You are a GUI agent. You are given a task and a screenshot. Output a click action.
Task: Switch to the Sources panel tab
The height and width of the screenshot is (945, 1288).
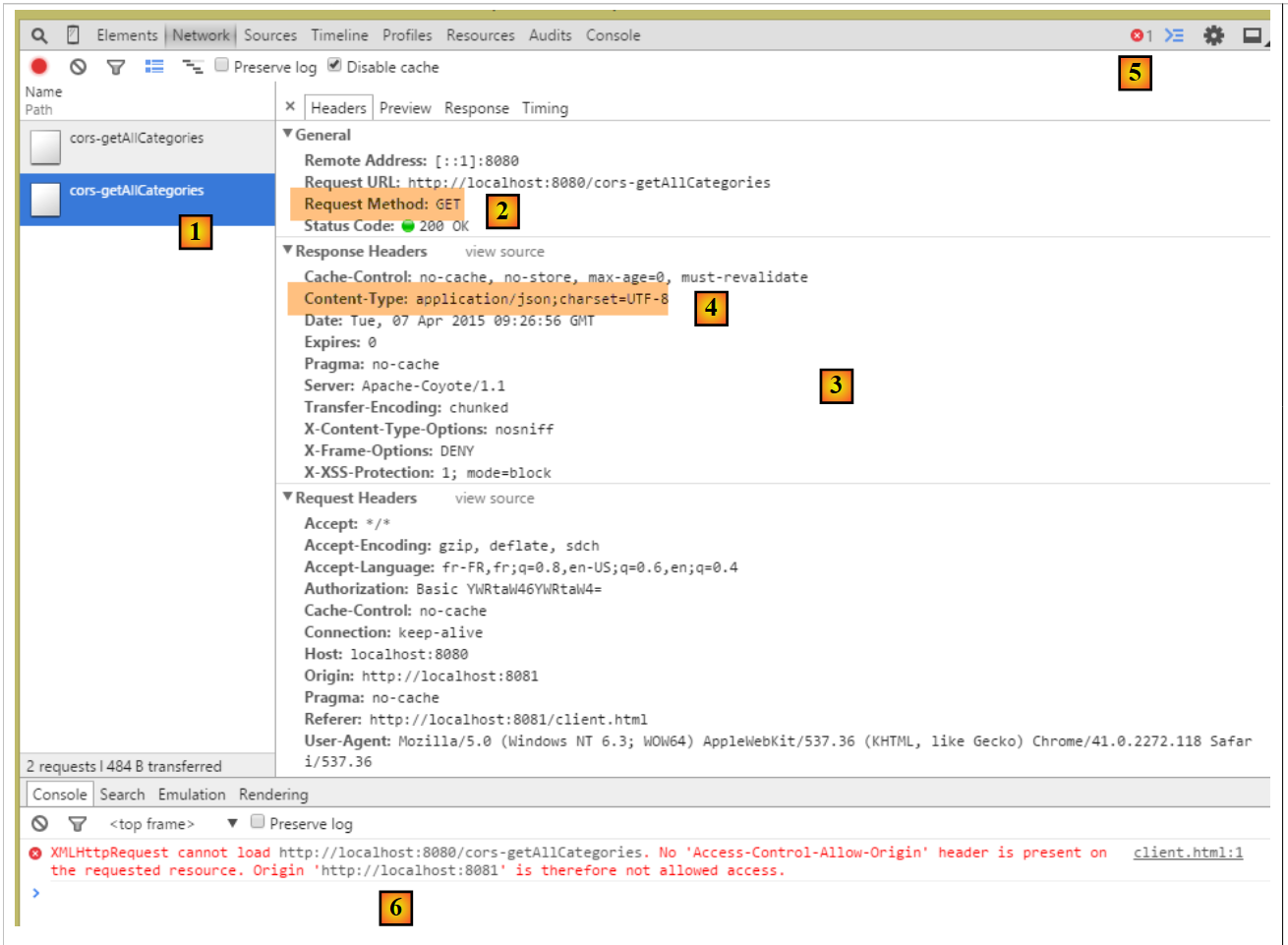click(x=269, y=35)
